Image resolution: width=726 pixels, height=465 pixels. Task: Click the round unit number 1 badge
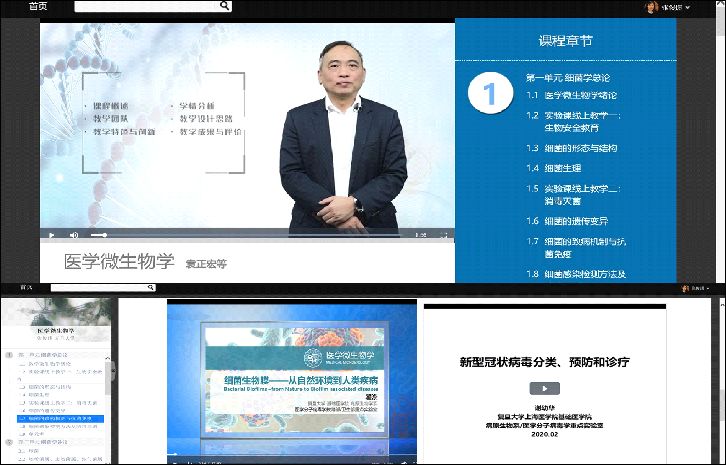coord(490,93)
